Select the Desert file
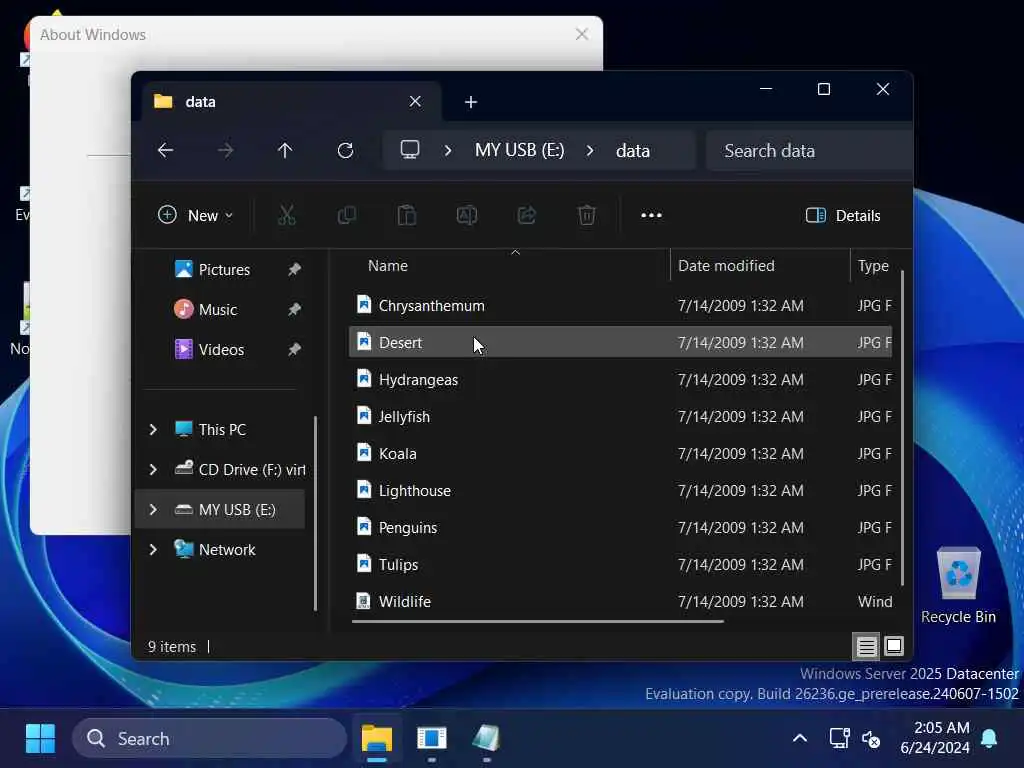Image resolution: width=1024 pixels, height=768 pixels. 620,342
